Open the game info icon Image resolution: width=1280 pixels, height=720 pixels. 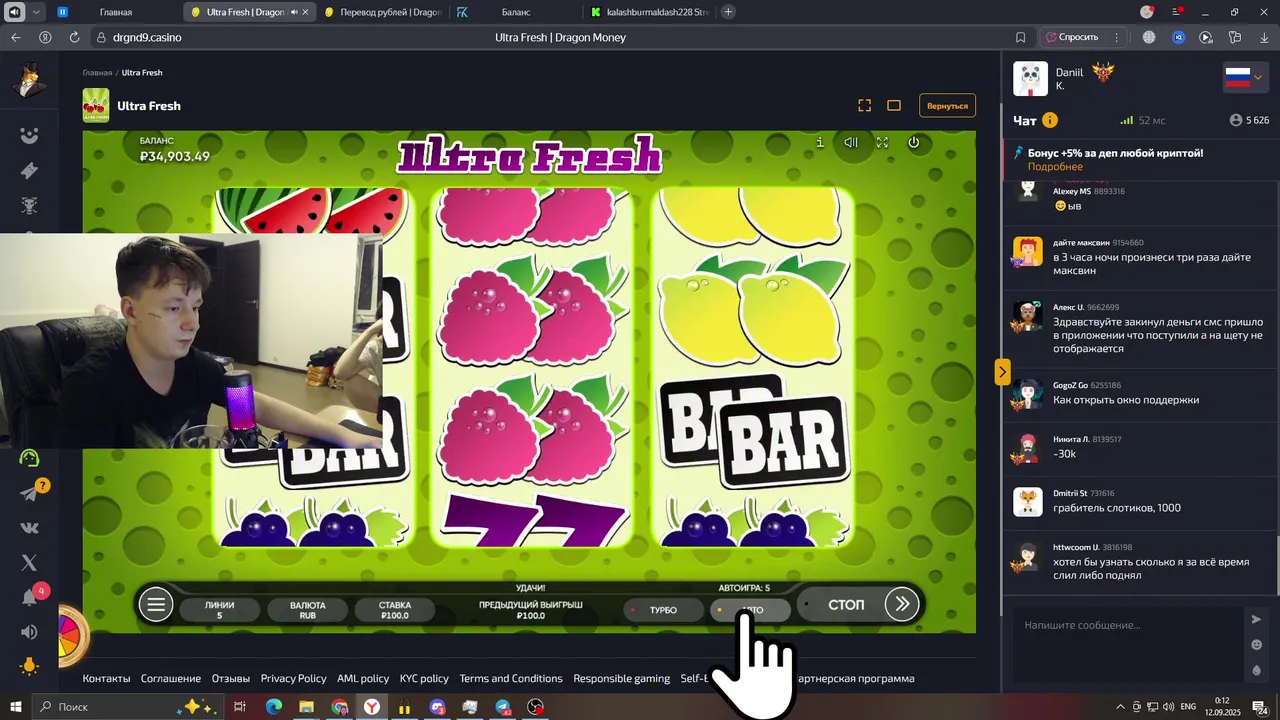point(820,142)
